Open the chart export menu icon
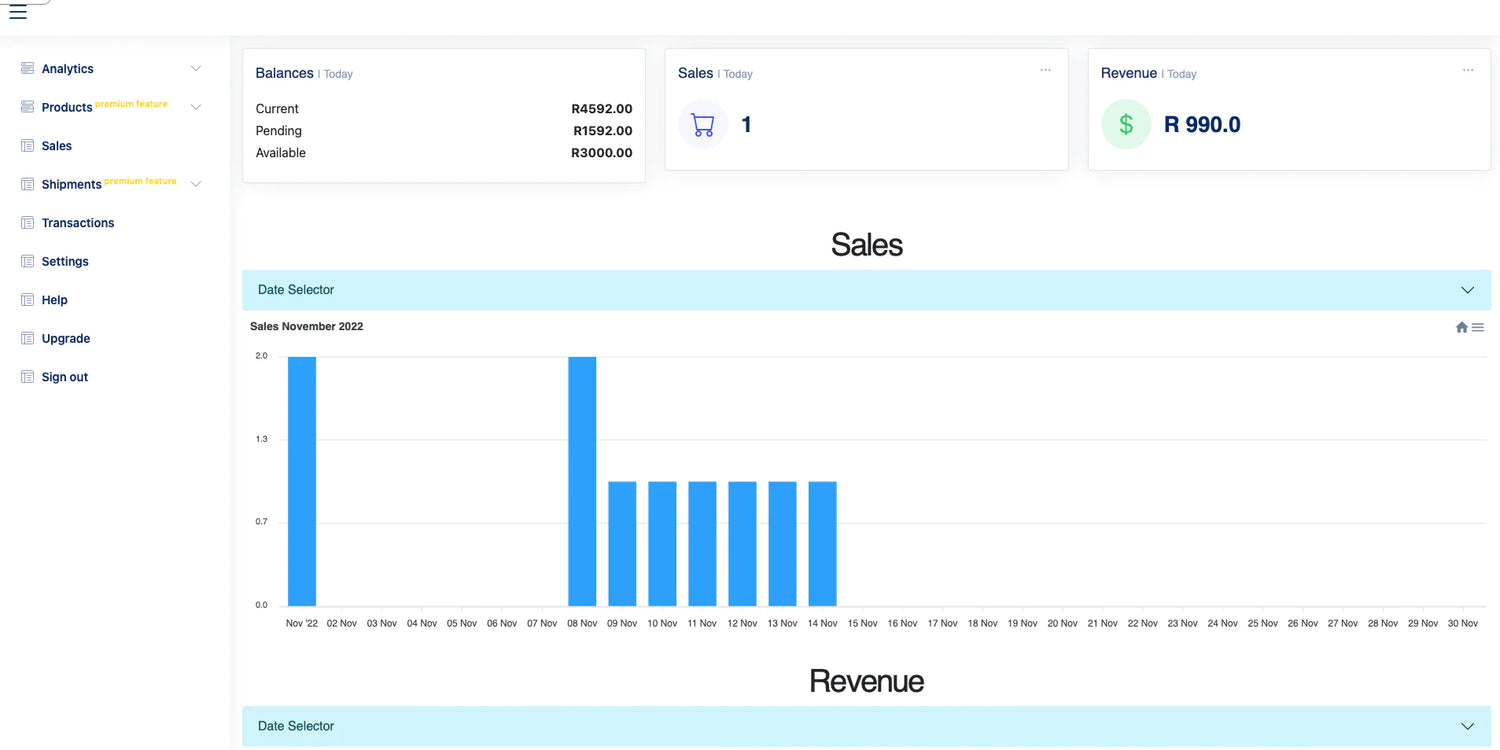 tap(1478, 327)
